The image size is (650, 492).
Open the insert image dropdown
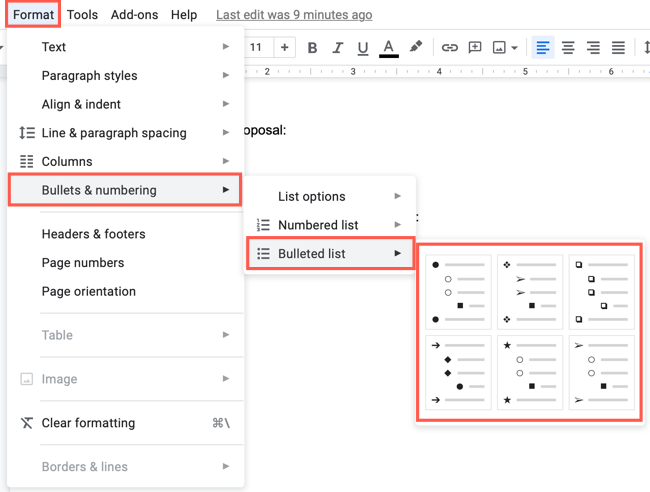pyautogui.click(x=505, y=48)
